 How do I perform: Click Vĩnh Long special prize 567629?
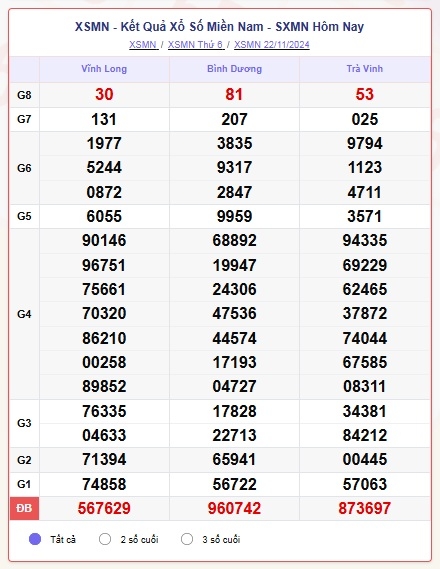tap(104, 508)
